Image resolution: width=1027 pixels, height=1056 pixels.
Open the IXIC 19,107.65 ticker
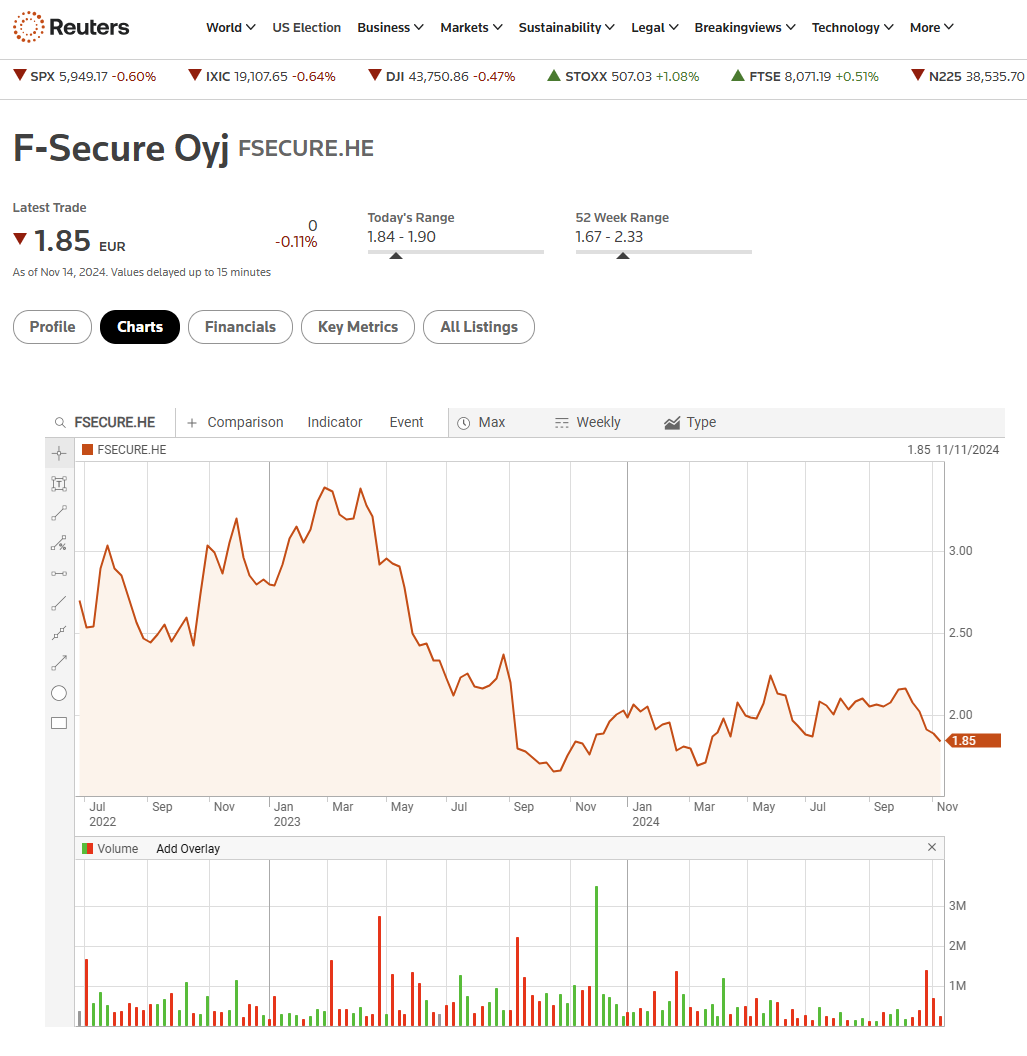click(262, 76)
